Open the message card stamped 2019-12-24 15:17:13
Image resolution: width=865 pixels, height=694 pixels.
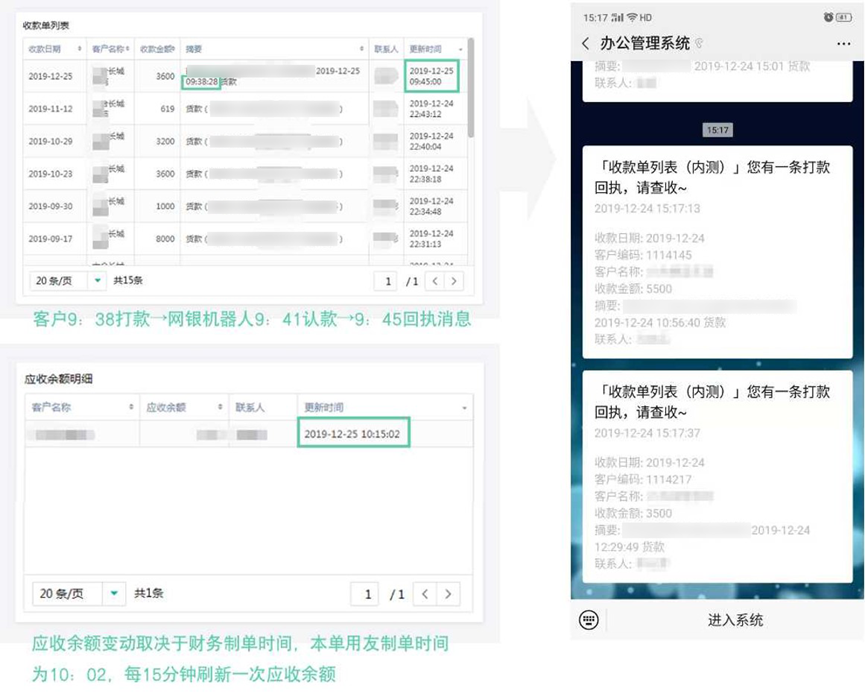[717, 252]
